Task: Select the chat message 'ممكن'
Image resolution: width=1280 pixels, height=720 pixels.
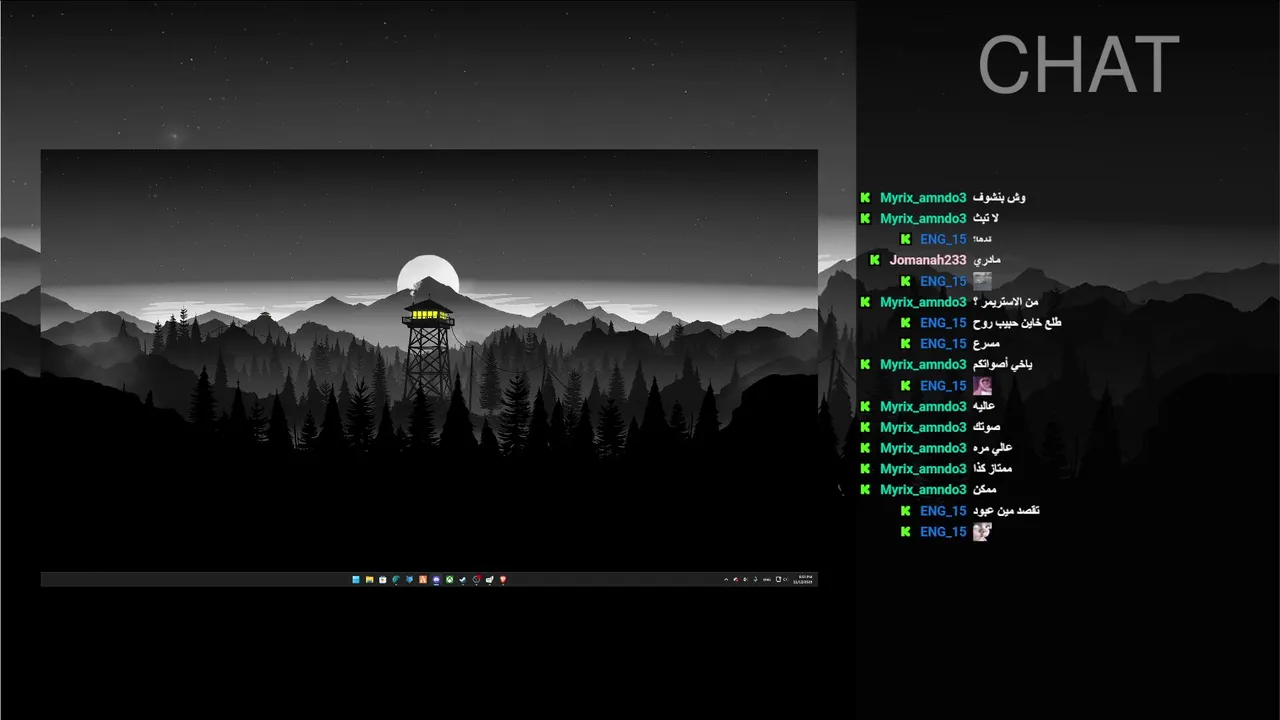Action: [984, 489]
